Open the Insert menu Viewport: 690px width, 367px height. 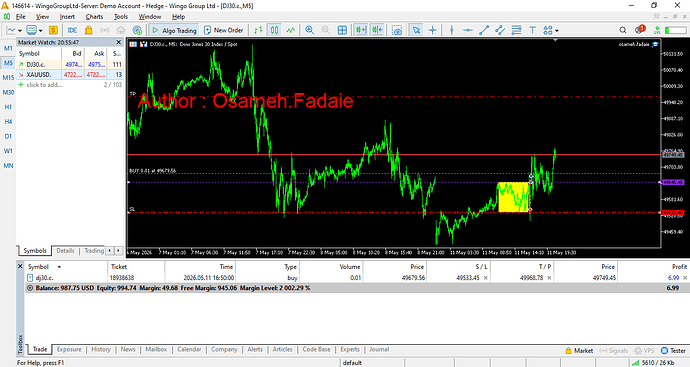coord(67,17)
